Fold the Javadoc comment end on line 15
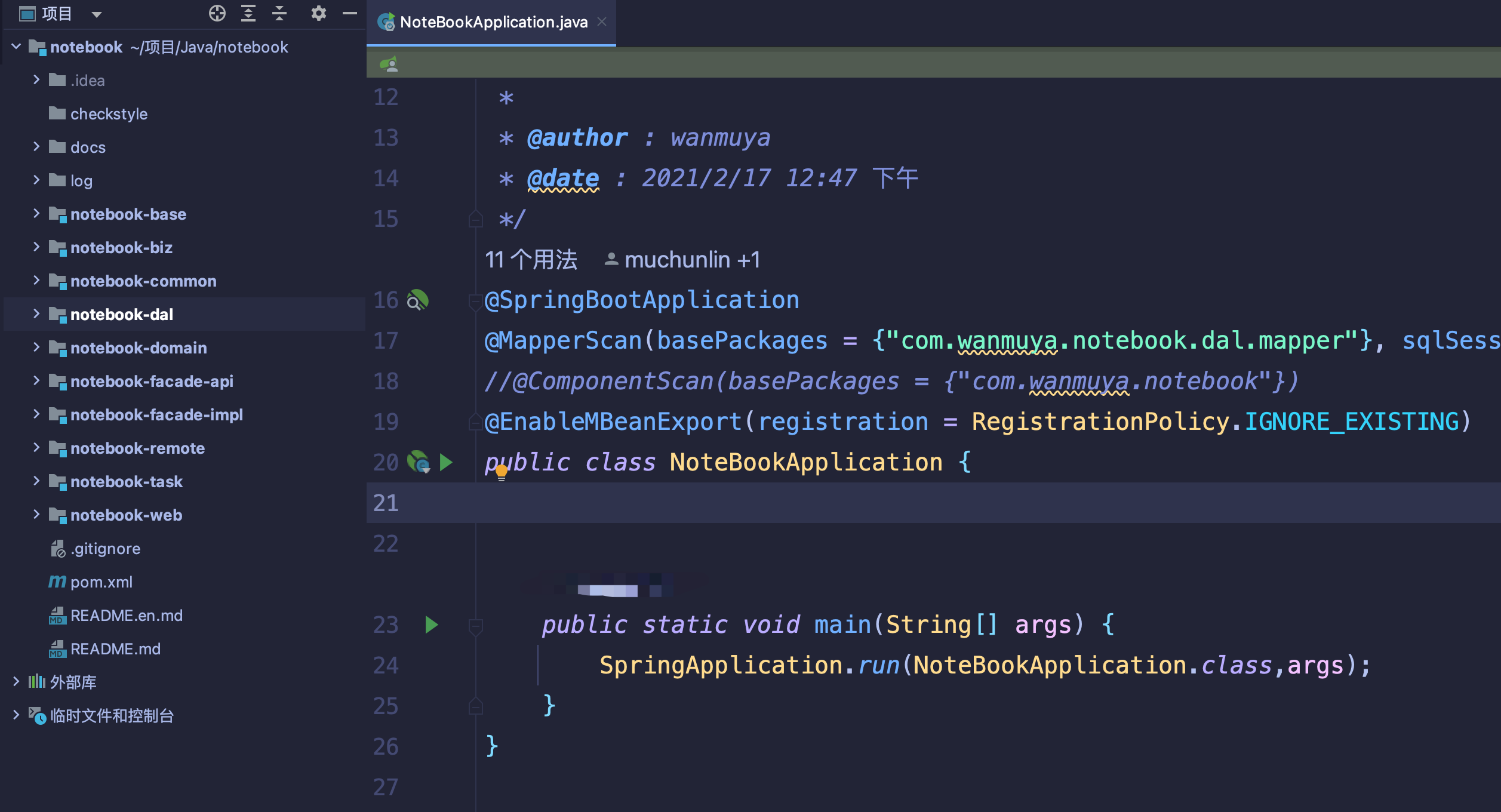 (476, 219)
